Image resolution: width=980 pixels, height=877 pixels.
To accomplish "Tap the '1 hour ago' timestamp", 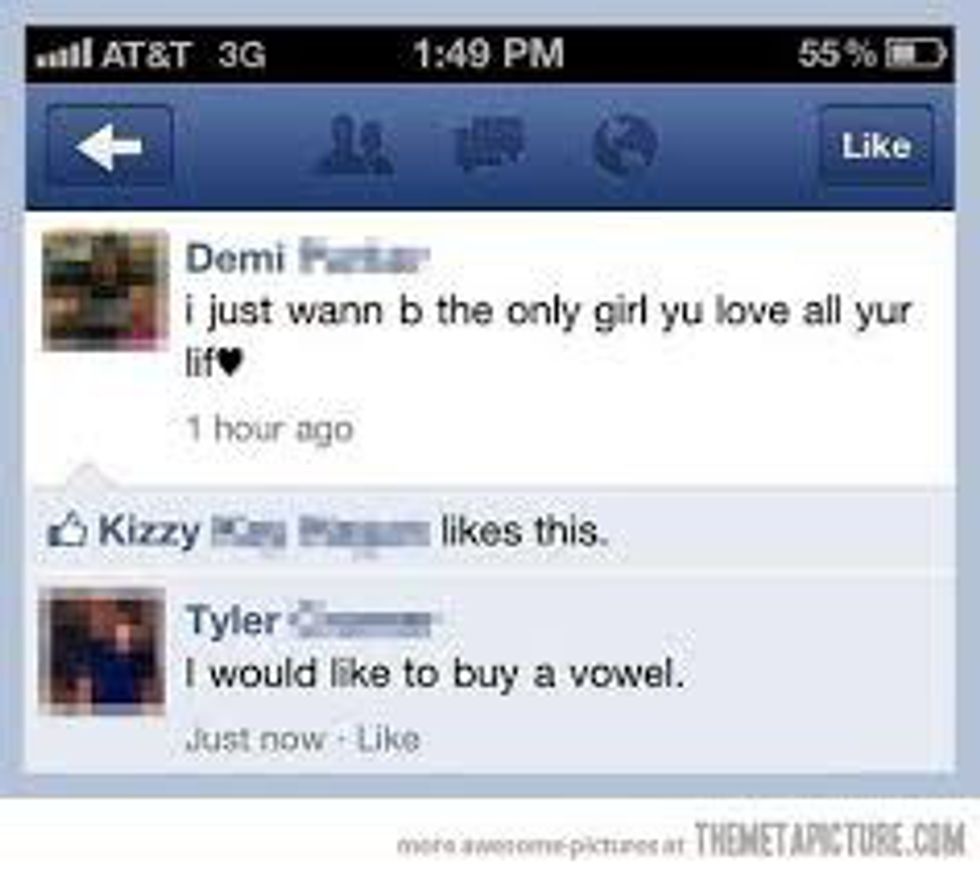I will point(270,429).
